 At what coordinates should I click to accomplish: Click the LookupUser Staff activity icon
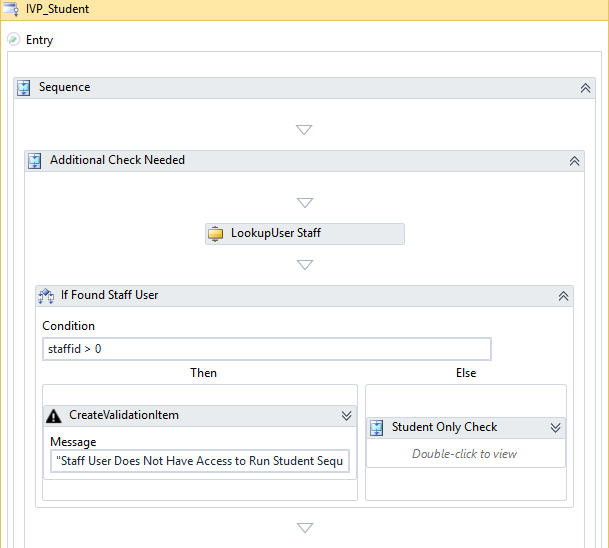(x=216, y=234)
